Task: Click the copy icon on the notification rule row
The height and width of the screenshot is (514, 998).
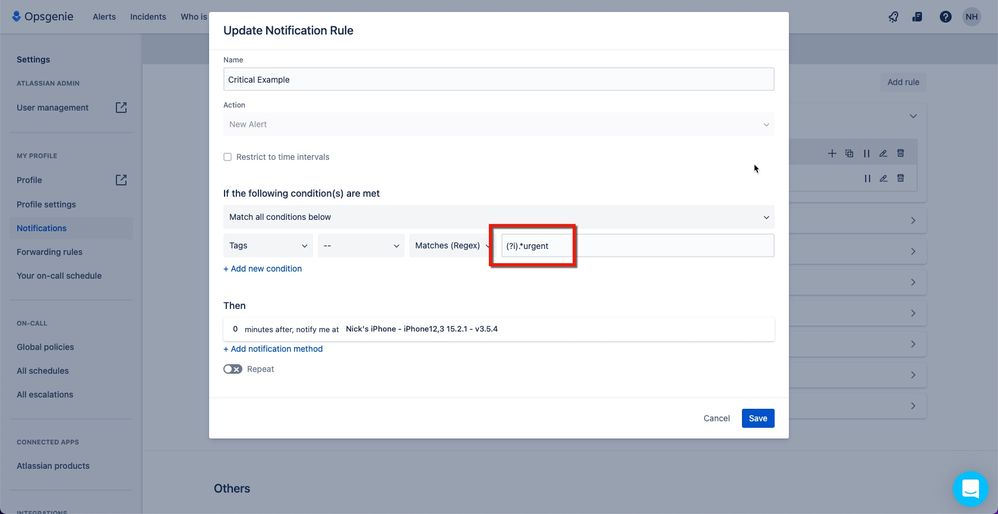Action: coord(849,153)
